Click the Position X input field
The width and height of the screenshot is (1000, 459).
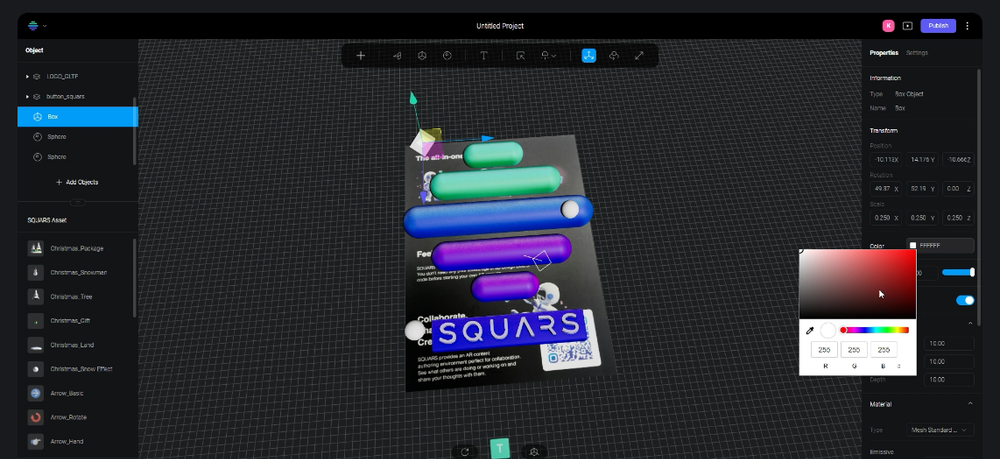[885, 159]
